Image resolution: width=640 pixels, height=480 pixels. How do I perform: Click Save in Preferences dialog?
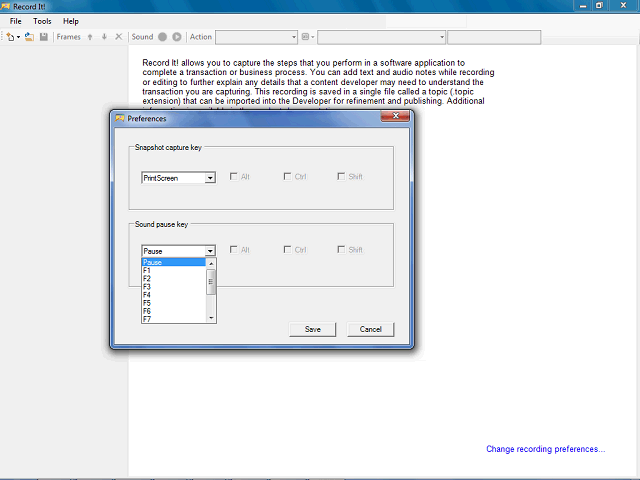(313, 329)
